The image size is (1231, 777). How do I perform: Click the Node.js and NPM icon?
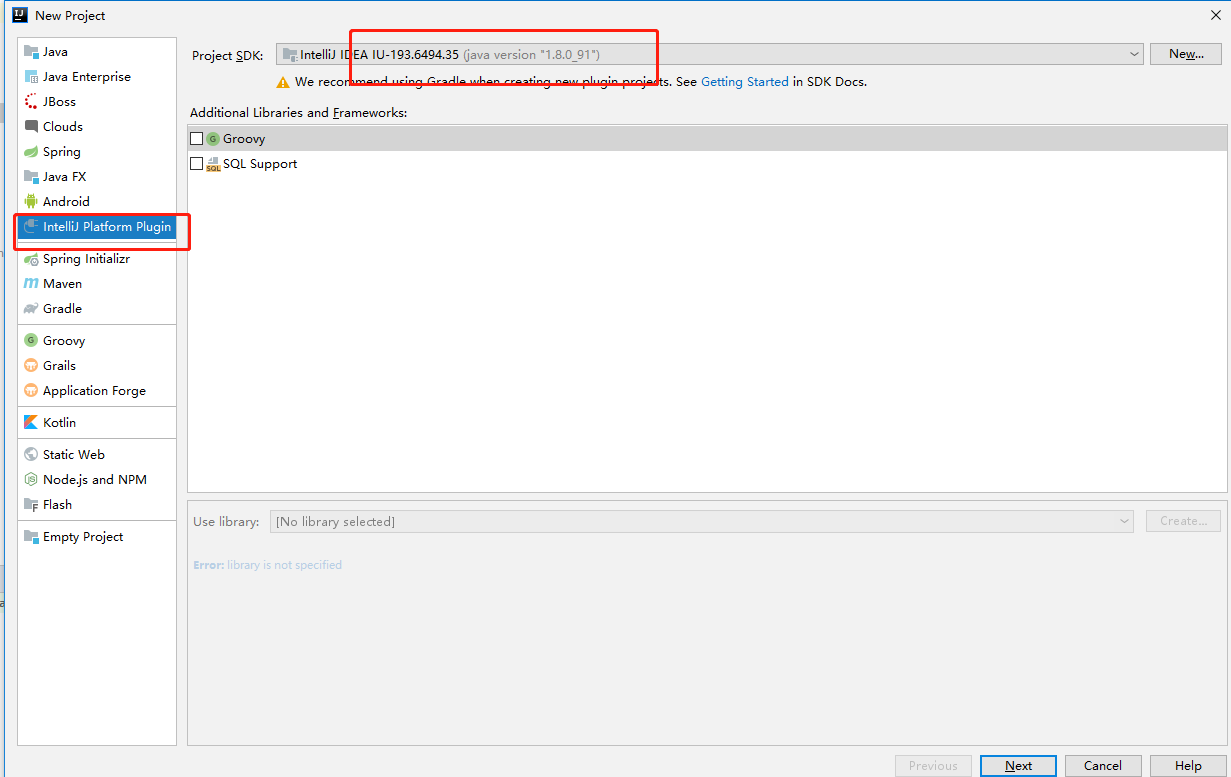pos(31,480)
